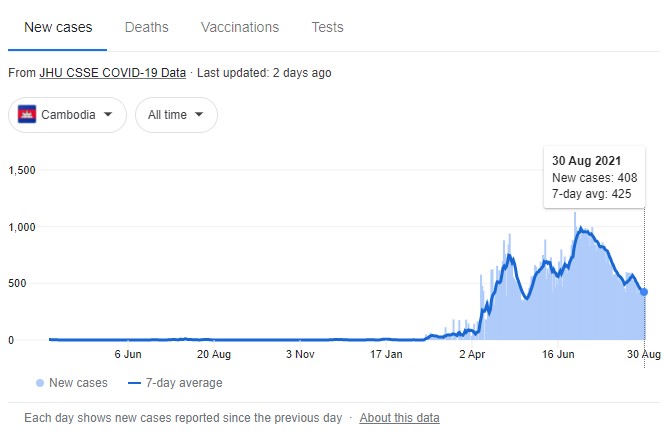
Task: Switch to the Vaccinations tab
Action: click(x=240, y=27)
